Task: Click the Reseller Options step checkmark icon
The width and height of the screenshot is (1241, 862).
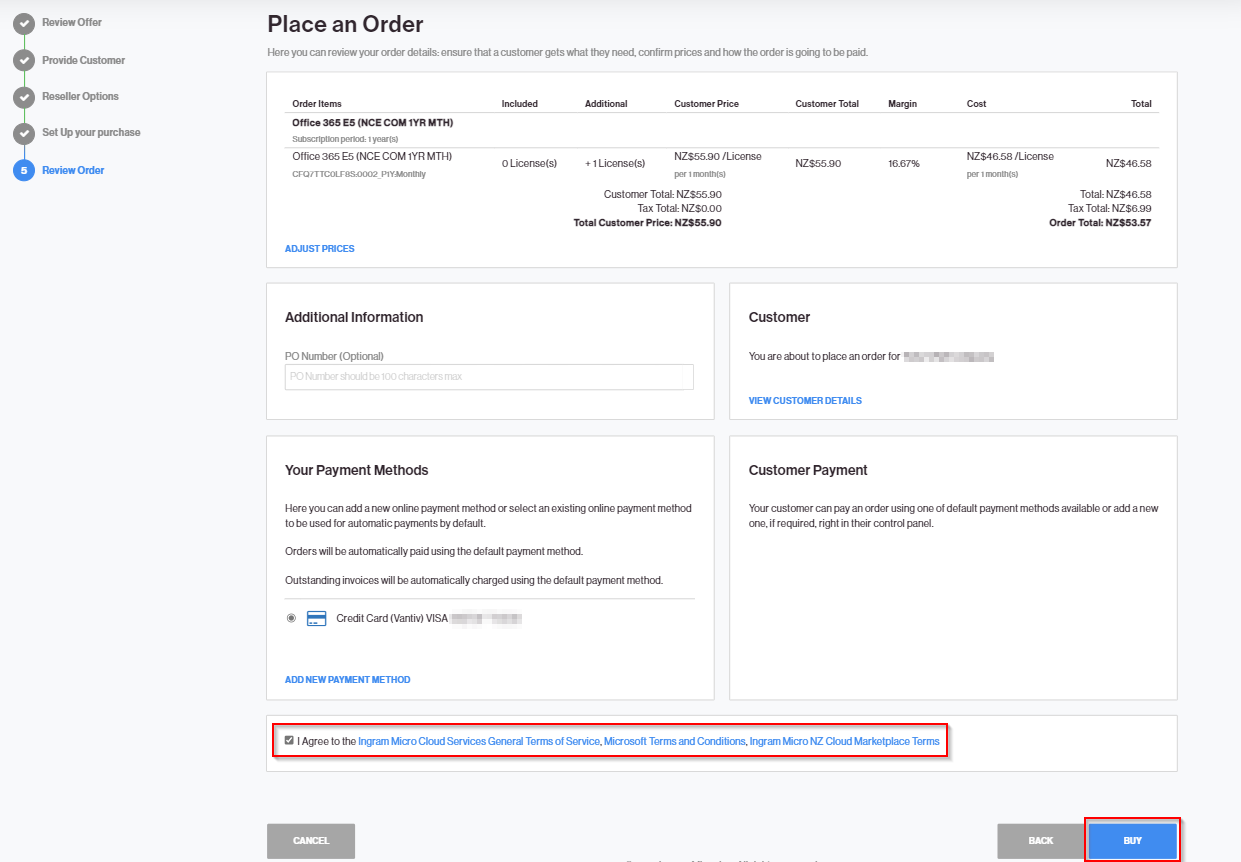Action: (x=24, y=97)
